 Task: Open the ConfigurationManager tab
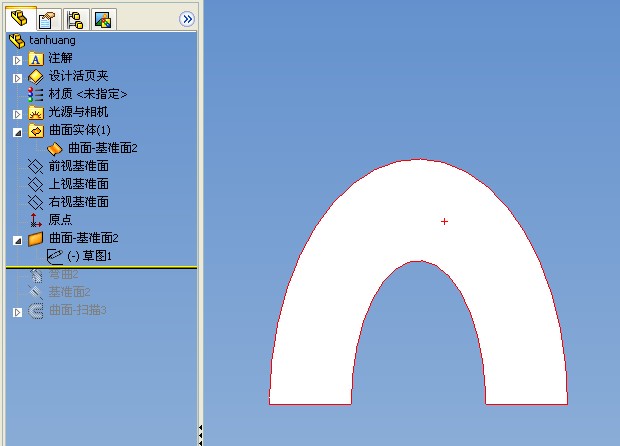[75, 19]
